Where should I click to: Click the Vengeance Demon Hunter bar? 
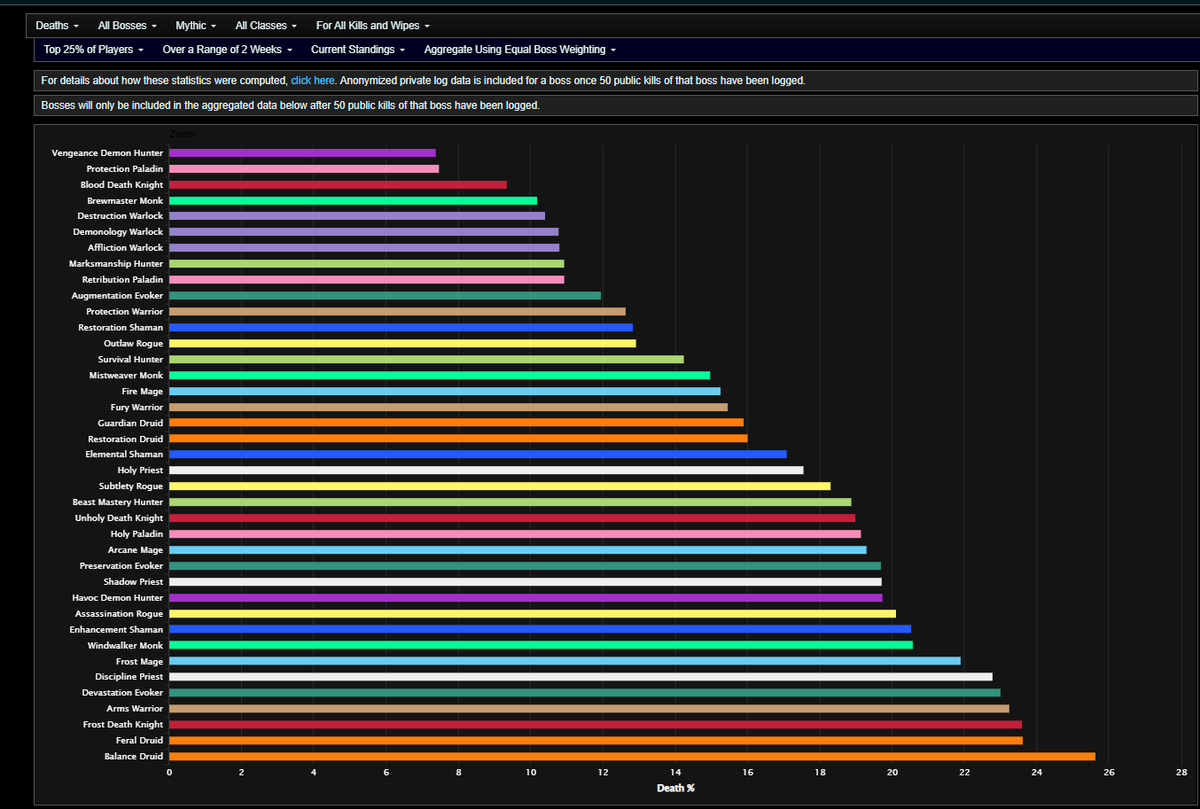302,153
